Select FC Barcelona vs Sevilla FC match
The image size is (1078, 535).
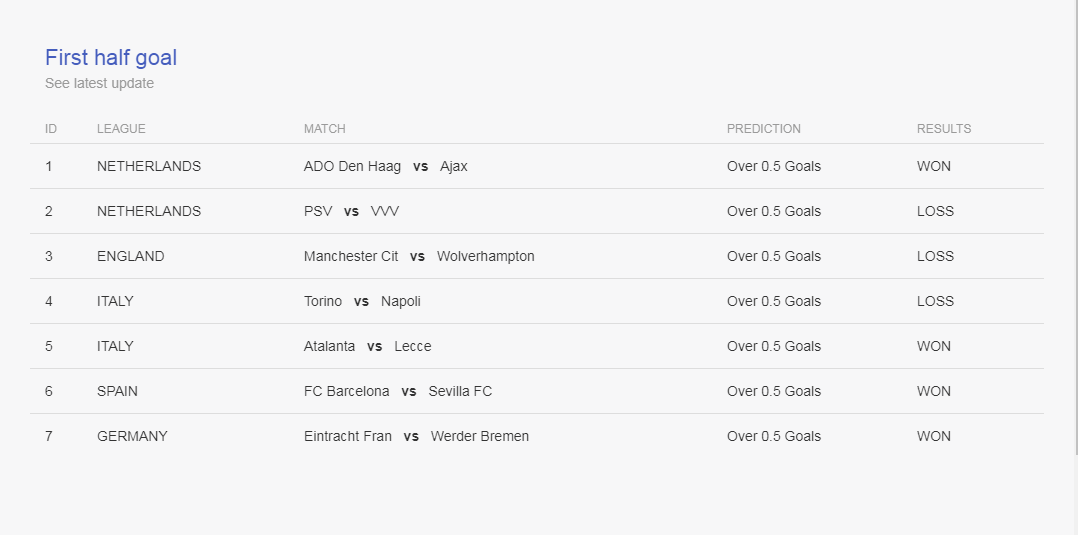398,391
